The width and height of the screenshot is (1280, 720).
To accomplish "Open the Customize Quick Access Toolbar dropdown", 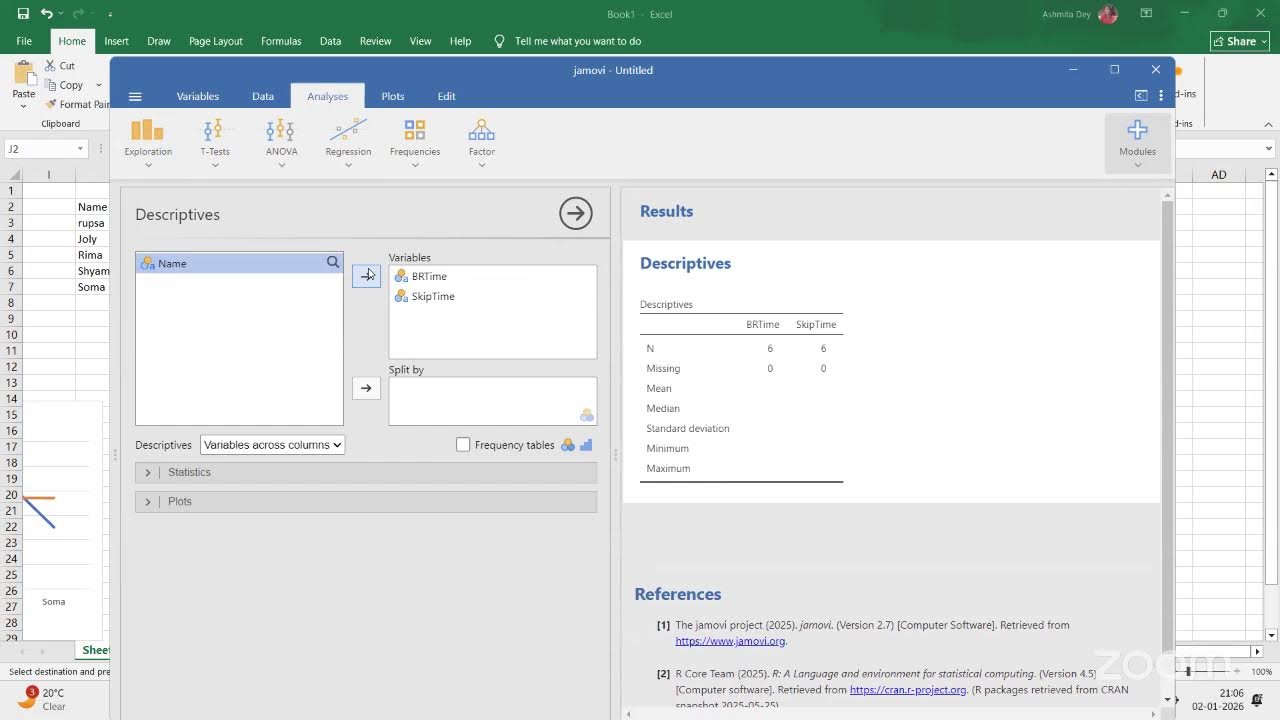I will point(110,14).
